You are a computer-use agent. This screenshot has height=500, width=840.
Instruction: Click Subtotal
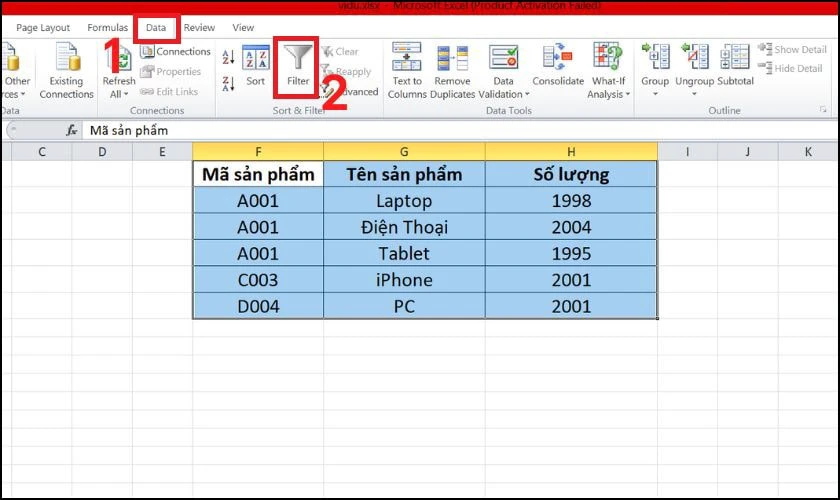[x=735, y=65]
